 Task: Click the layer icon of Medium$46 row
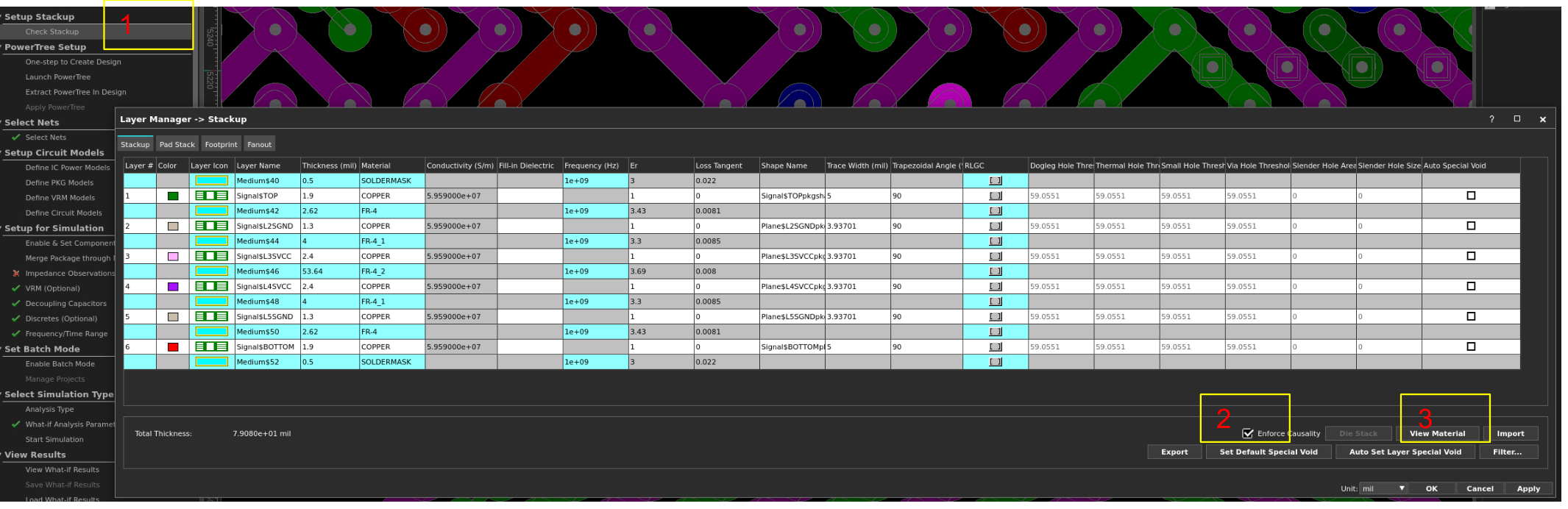(211, 271)
